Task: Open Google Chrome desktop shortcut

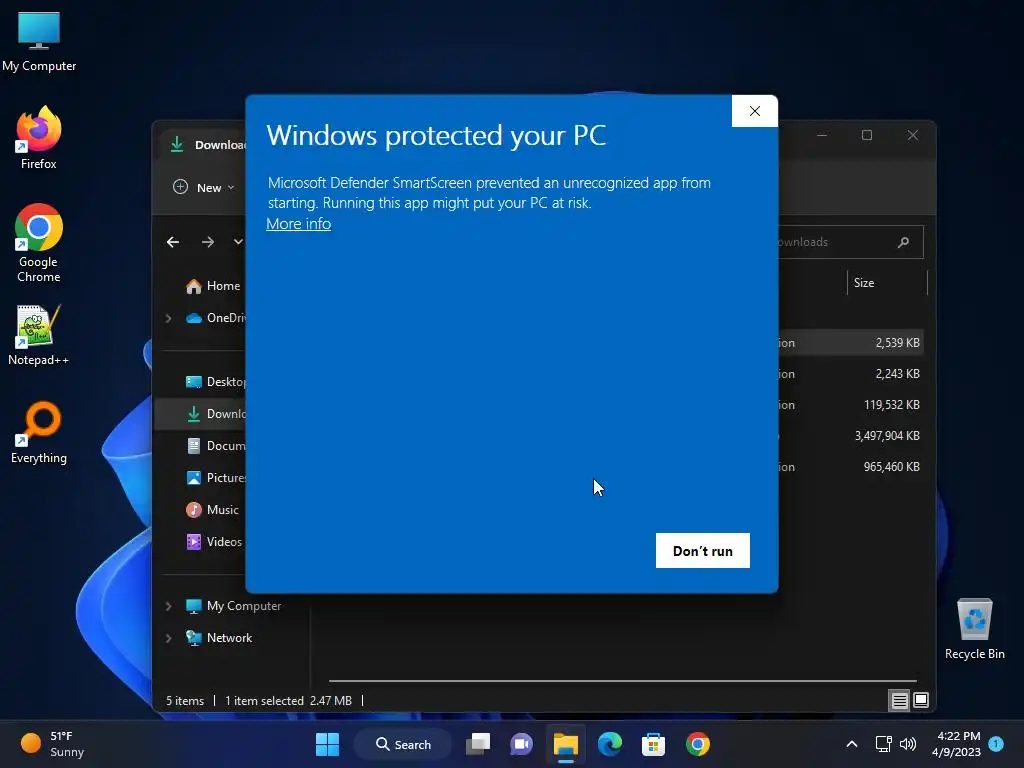Action: pyautogui.click(x=39, y=242)
